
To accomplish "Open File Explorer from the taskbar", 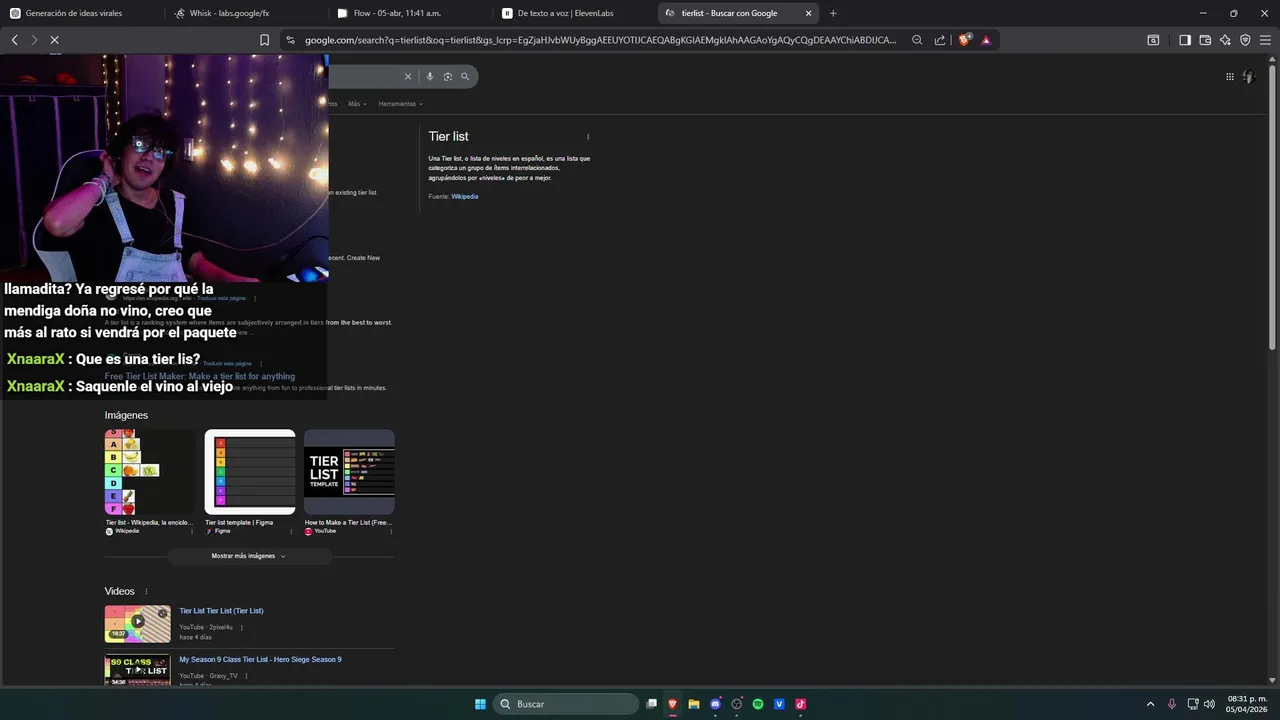I will (x=694, y=704).
